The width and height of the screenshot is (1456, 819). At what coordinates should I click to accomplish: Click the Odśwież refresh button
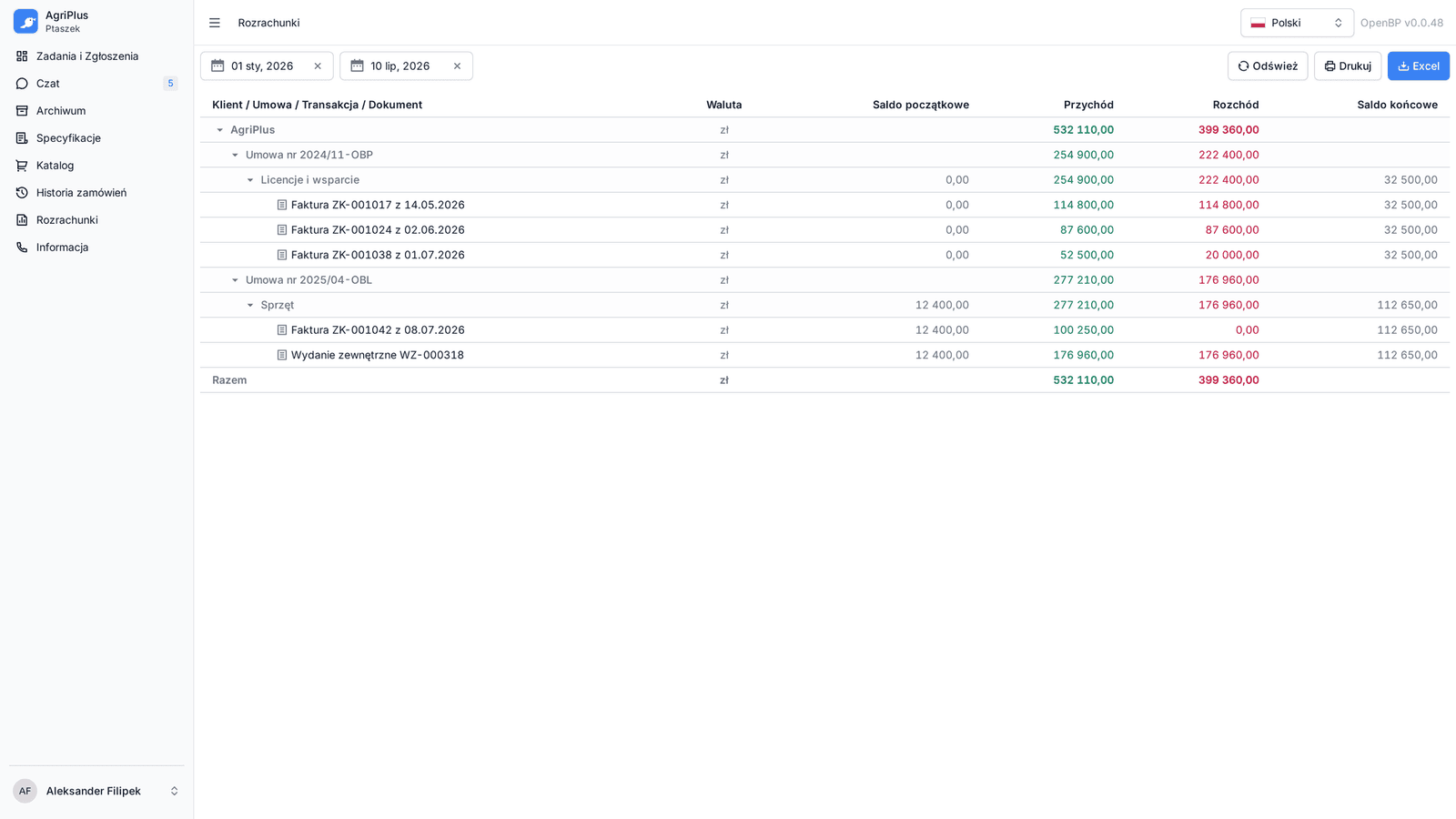click(x=1268, y=66)
